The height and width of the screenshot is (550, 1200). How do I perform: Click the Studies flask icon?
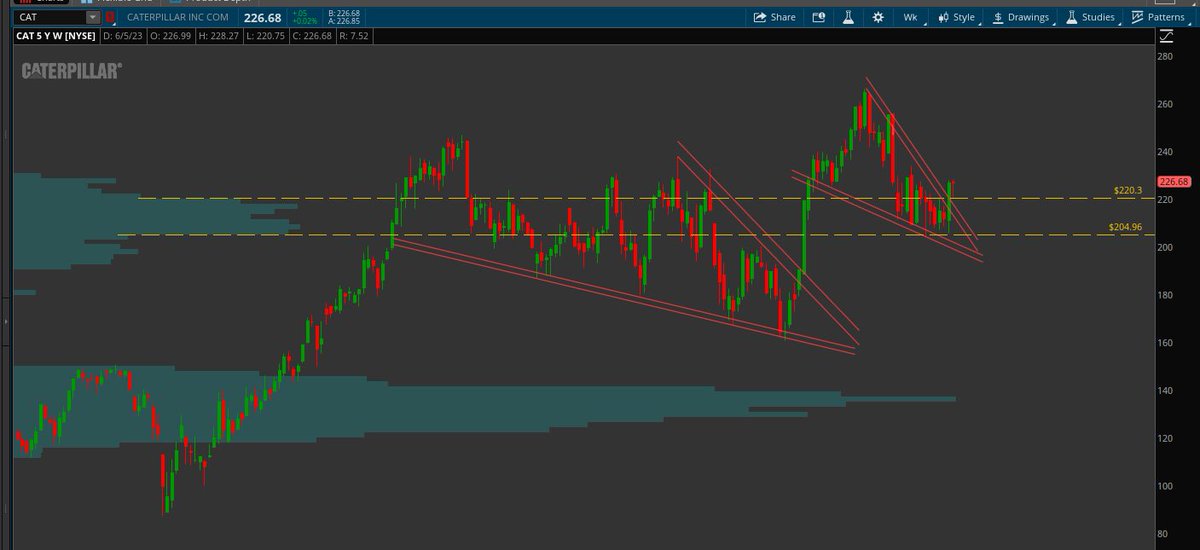pyautogui.click(x=1071, y=17)
